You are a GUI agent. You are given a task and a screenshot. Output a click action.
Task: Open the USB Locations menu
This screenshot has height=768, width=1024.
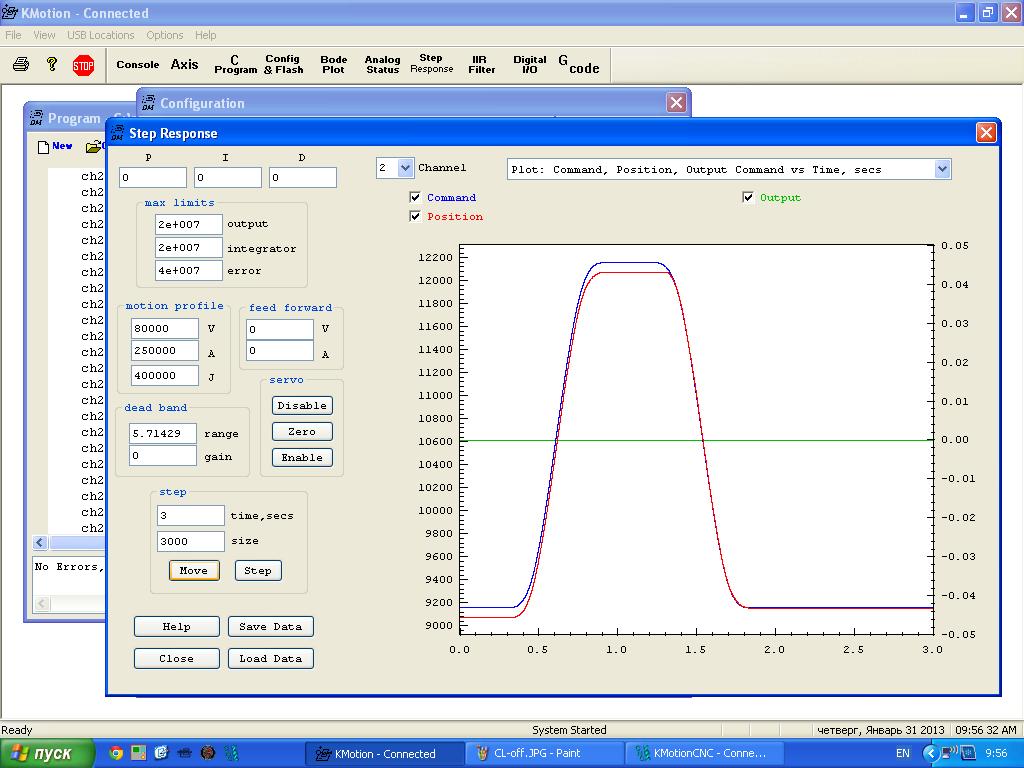pyautogui.click(x=100, y=35)
